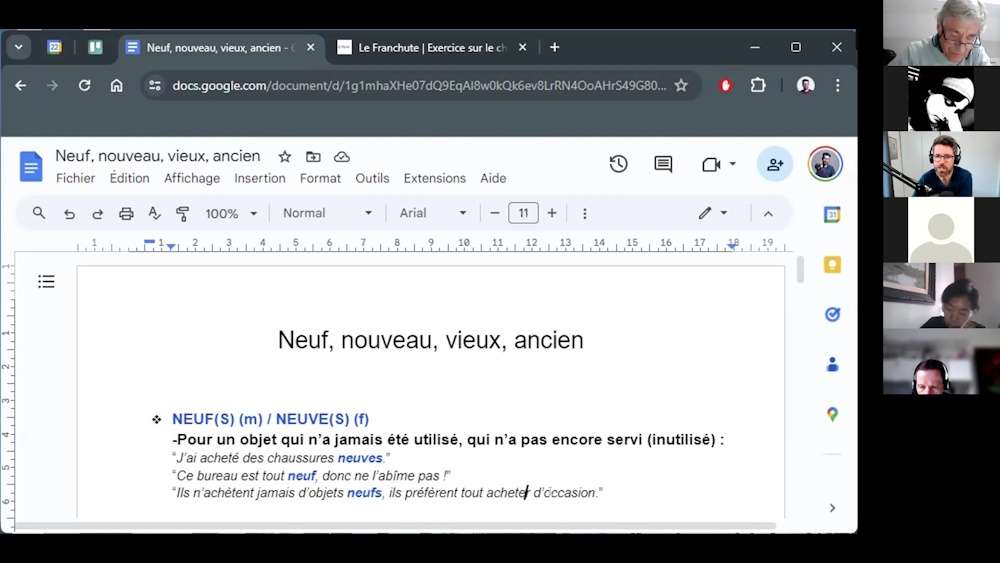This screenshot has height=563, width=1000.
Task: Open the red extension icon
Action: pos(725,85)
